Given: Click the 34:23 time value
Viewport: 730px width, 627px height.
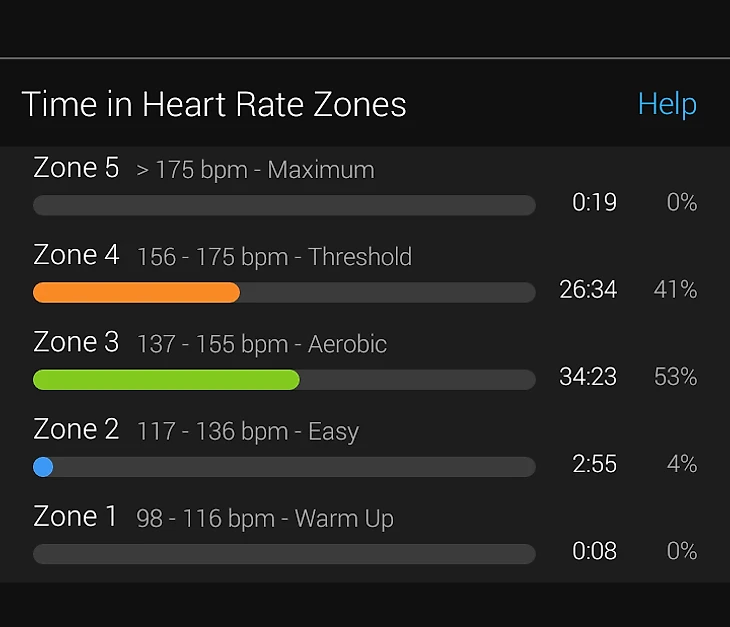Looking at the screenshot, I should (x=588, y=377).
